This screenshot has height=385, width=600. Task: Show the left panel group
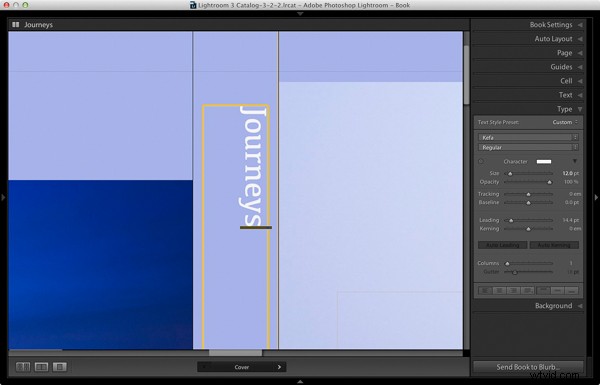3,197
